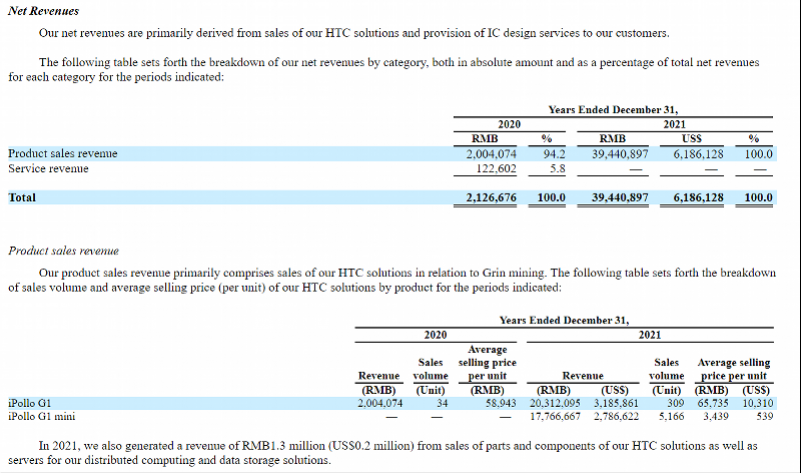801x473 pixels.
Task: Select the "Service revenue" row label
Action: pyautogui.click(x=48, y=169)
